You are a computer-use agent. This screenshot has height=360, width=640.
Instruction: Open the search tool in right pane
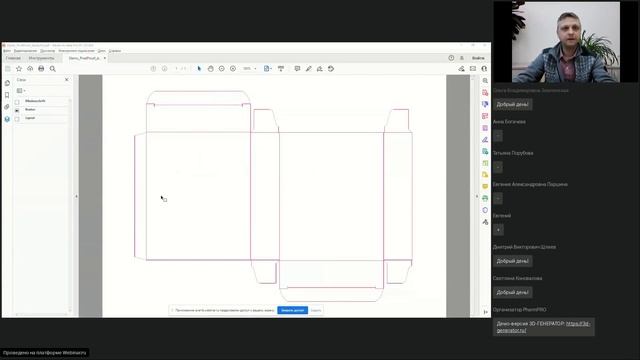coord(485,81)
